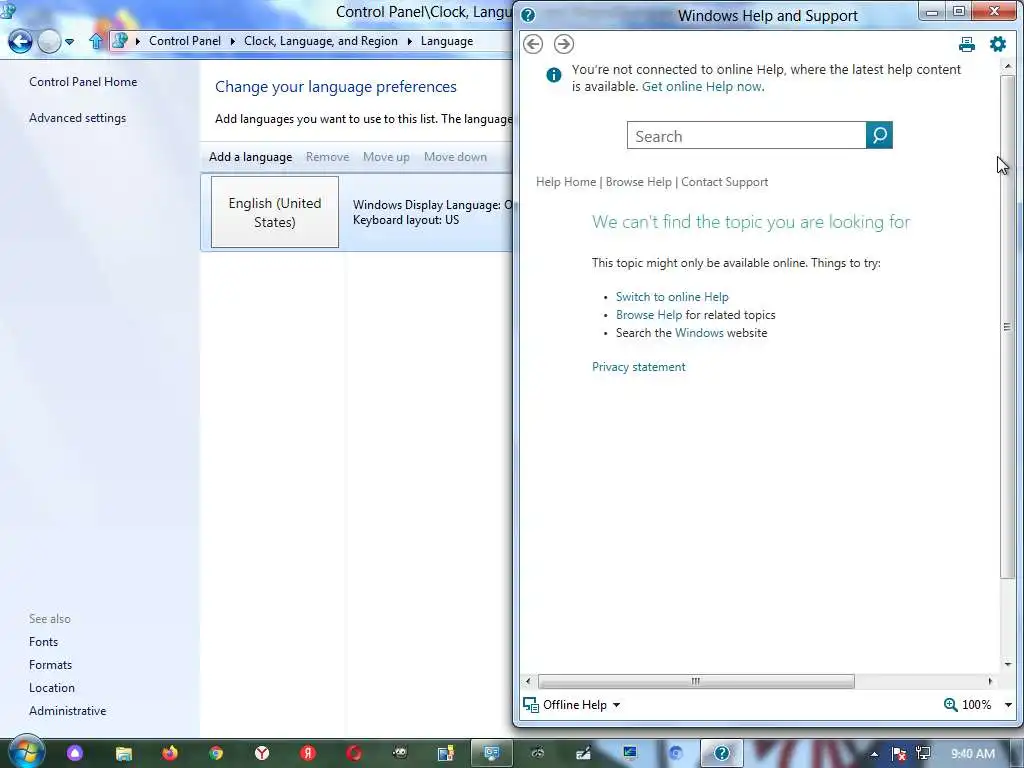Go back in the Control Panel window

[20, 42]
